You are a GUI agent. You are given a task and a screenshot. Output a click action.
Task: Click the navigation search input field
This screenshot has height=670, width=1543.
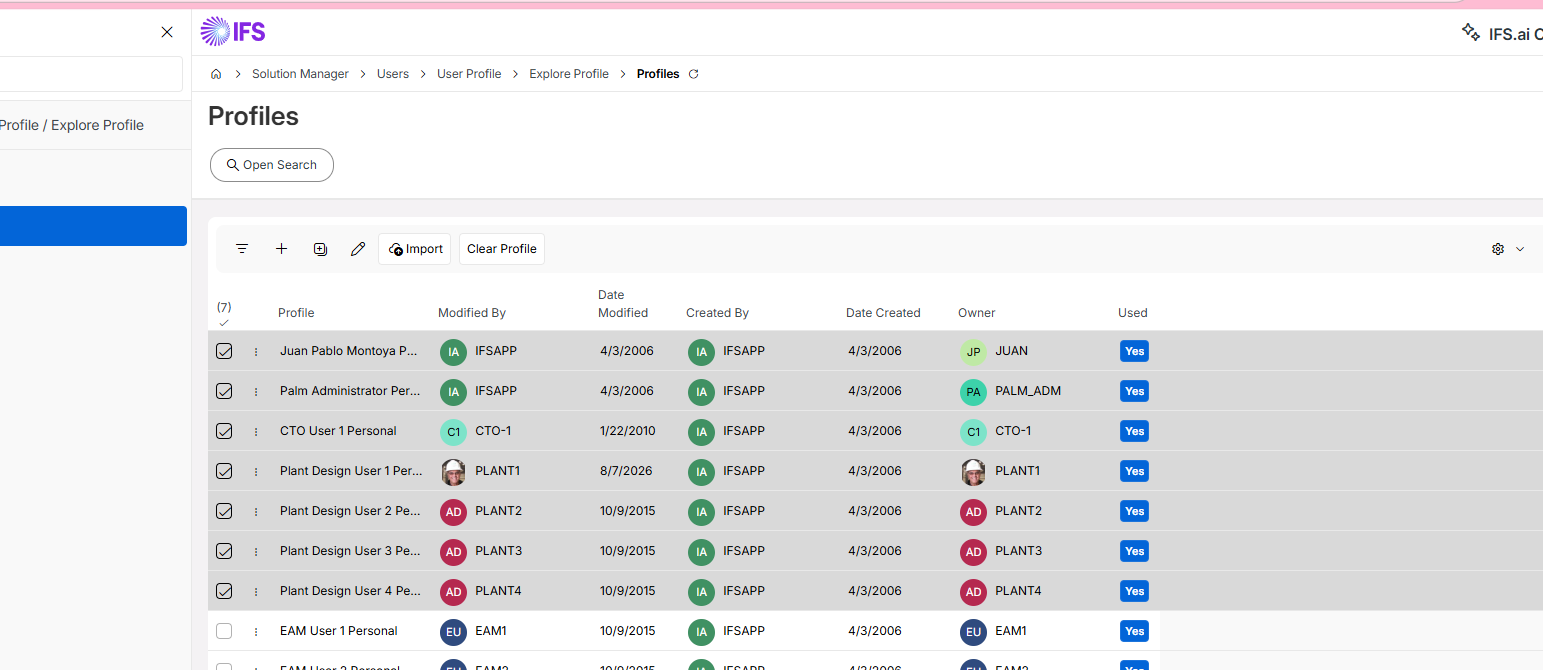pos(91,74)
